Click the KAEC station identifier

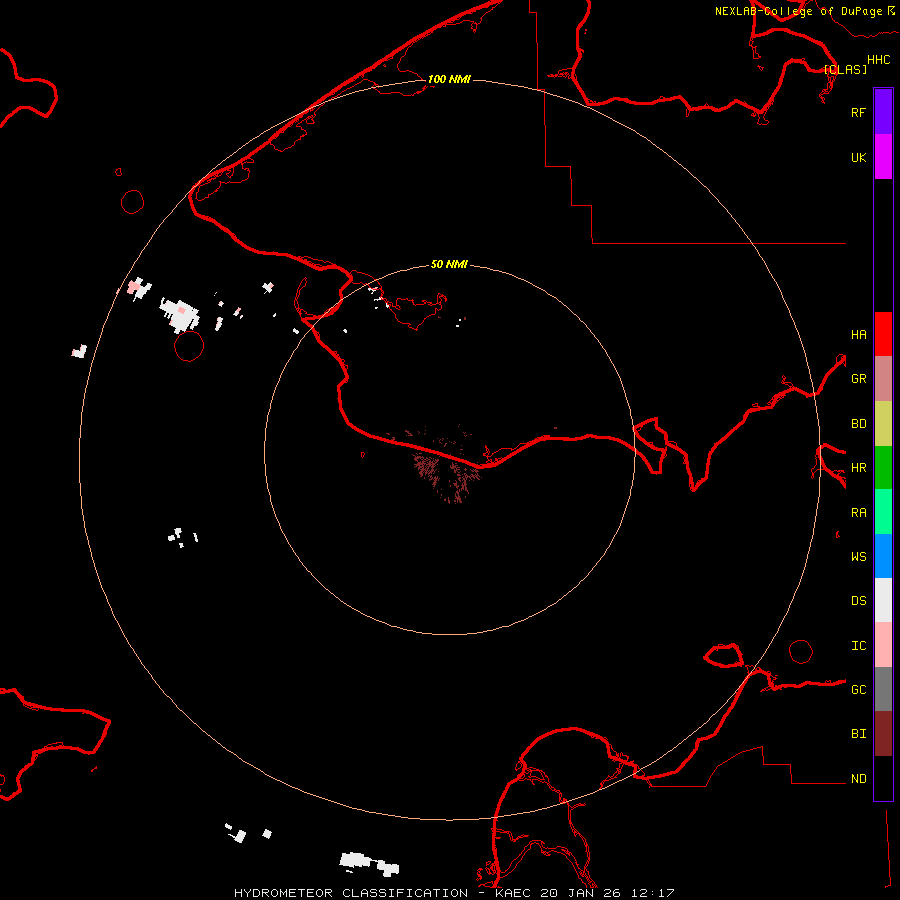[x=513, y=893]
